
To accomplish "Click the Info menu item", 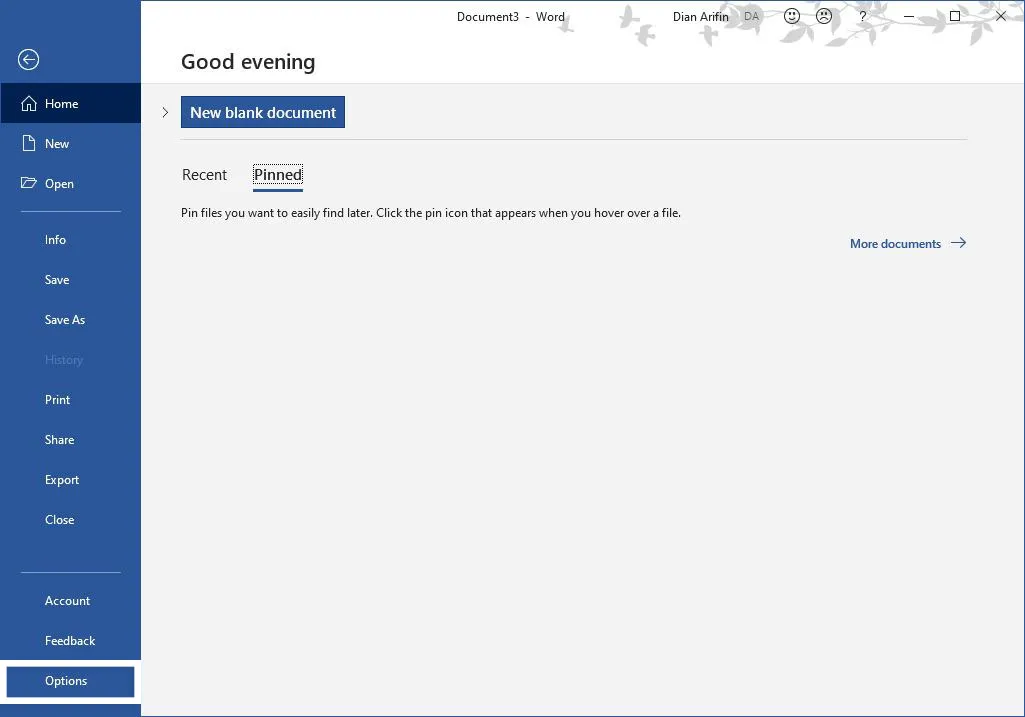I will 55,239.
